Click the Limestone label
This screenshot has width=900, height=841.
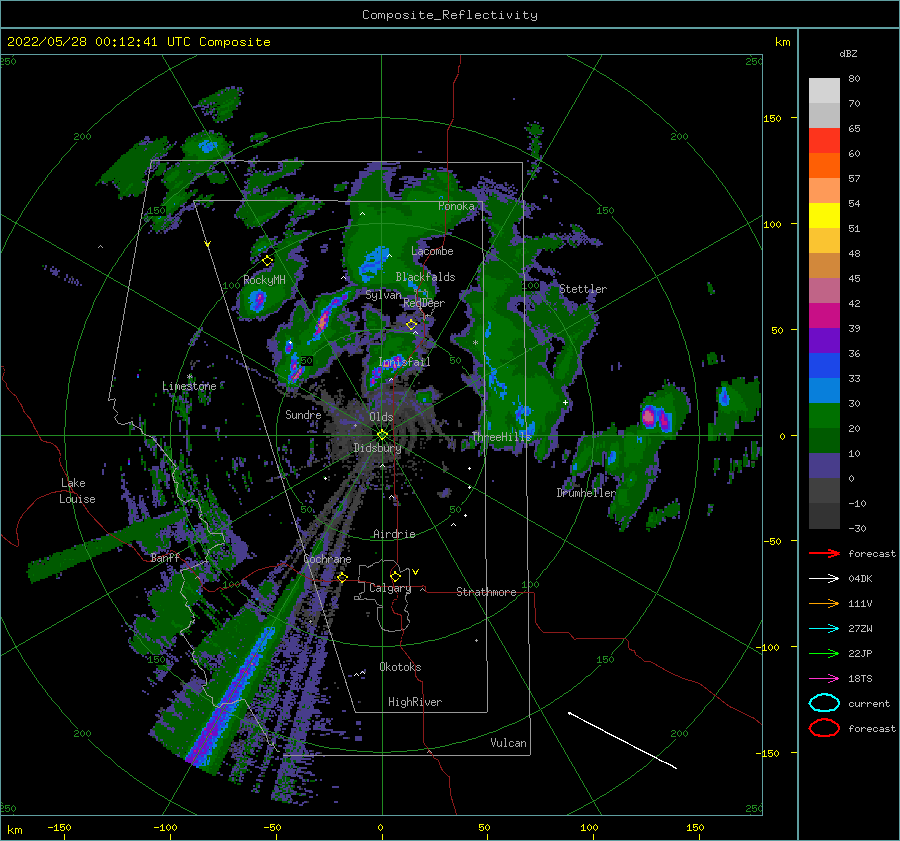tap(189, 386)
